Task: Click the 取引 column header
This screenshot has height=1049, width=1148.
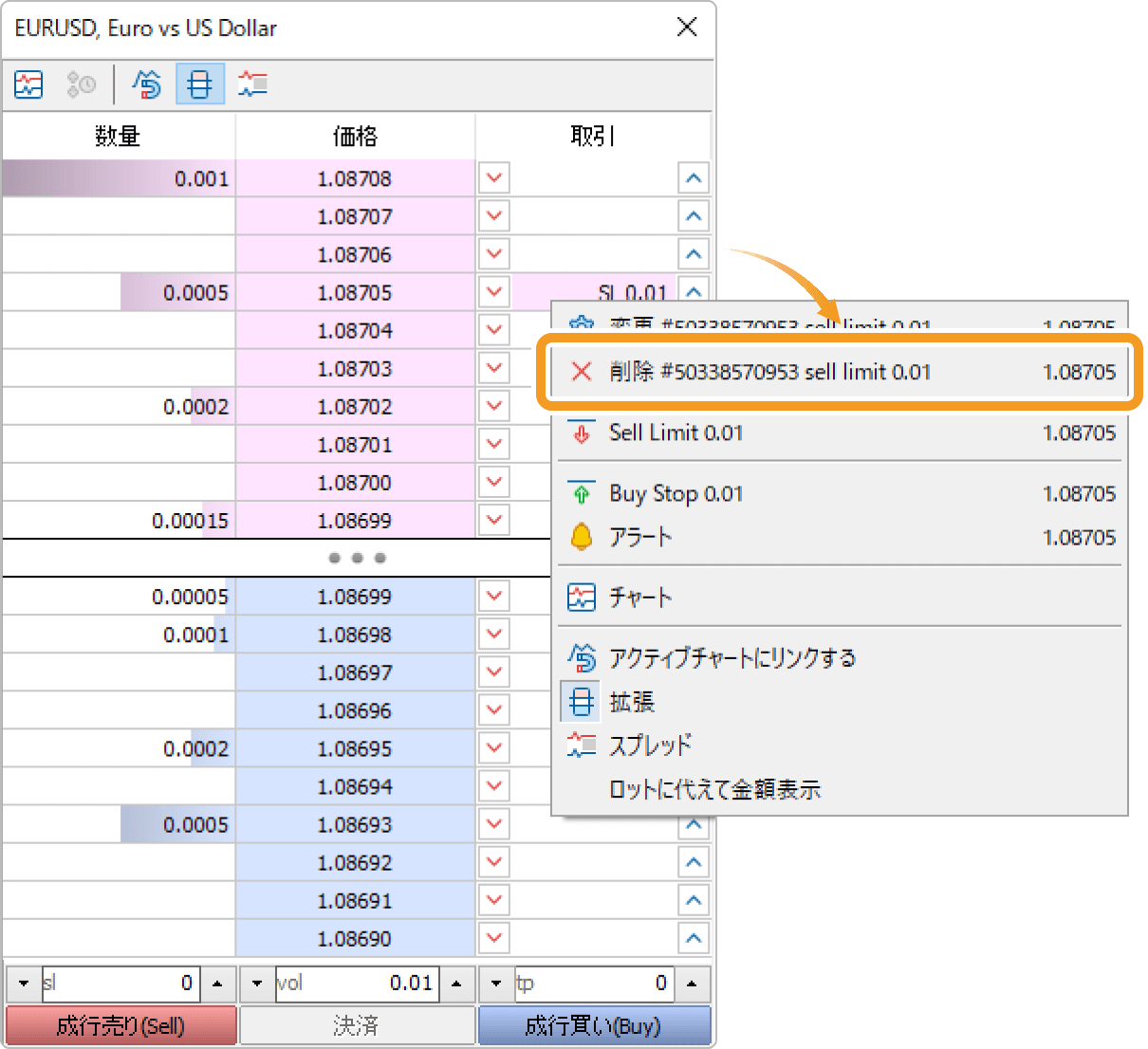Action: [x=593, y=136]
